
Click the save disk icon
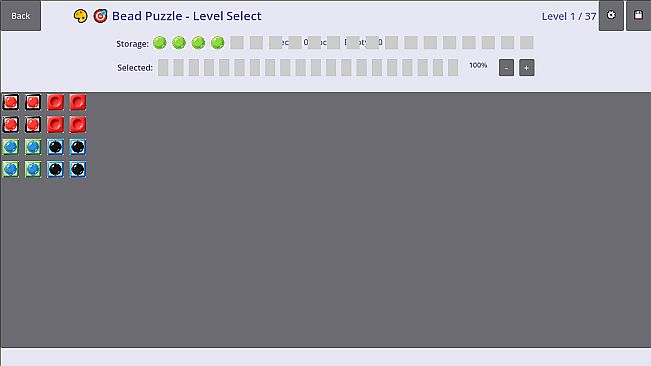click(x=638, y=15)
